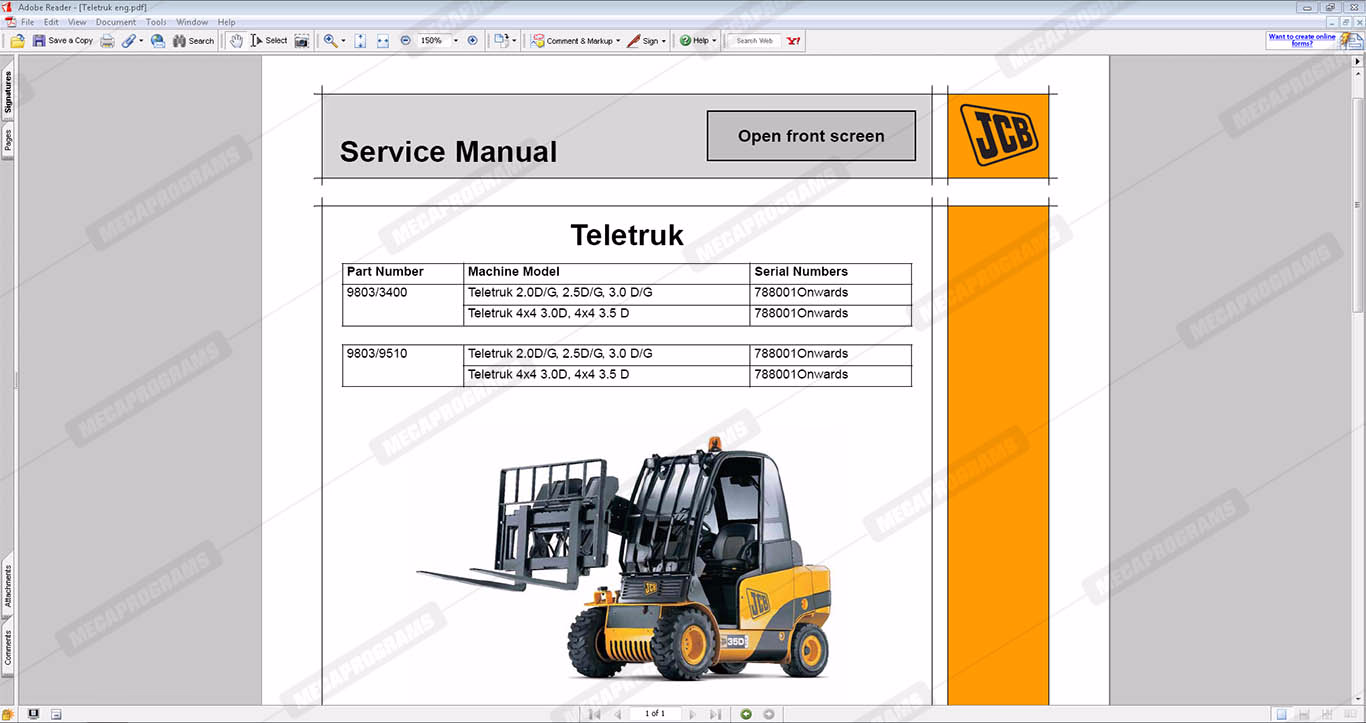Open the Comments side panel tab

point(7,647)
